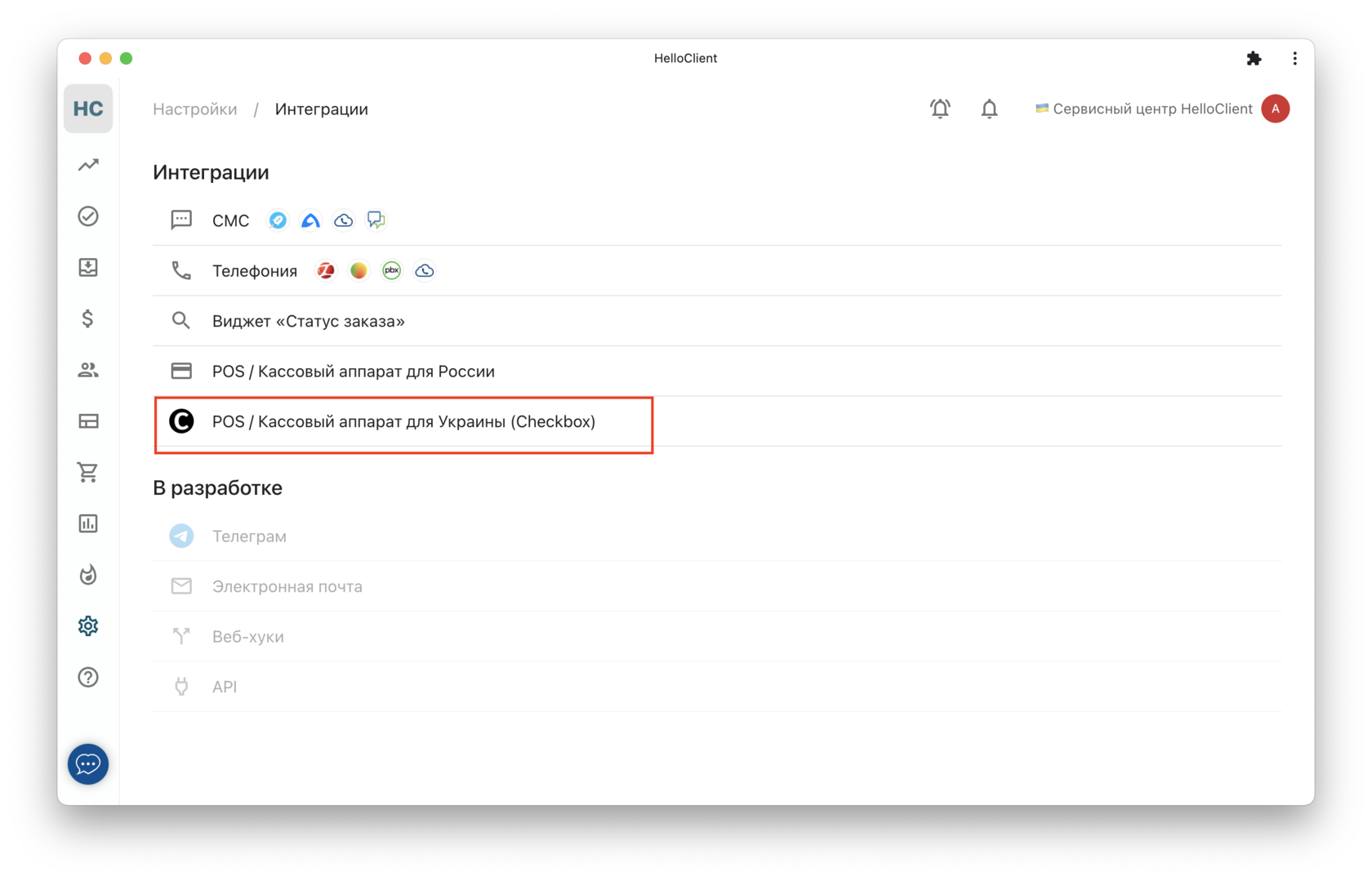
Task: Open the help question-mark sidebar icon
Action: click(x=88, y=677)
